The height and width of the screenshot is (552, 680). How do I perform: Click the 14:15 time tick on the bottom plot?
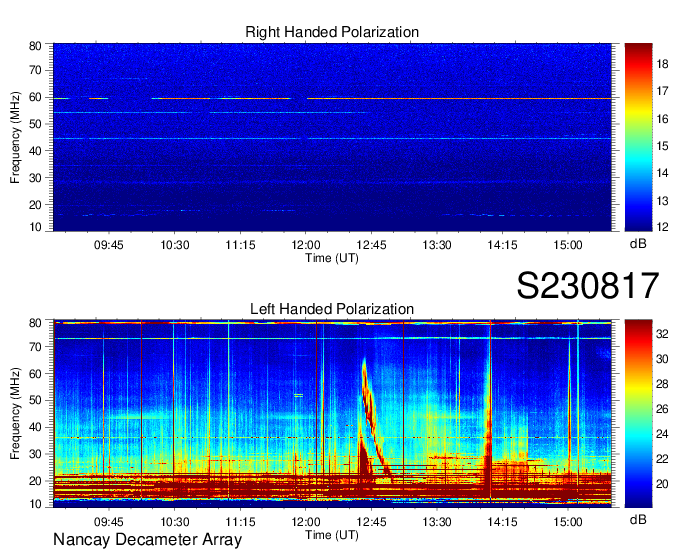point(502,522)
